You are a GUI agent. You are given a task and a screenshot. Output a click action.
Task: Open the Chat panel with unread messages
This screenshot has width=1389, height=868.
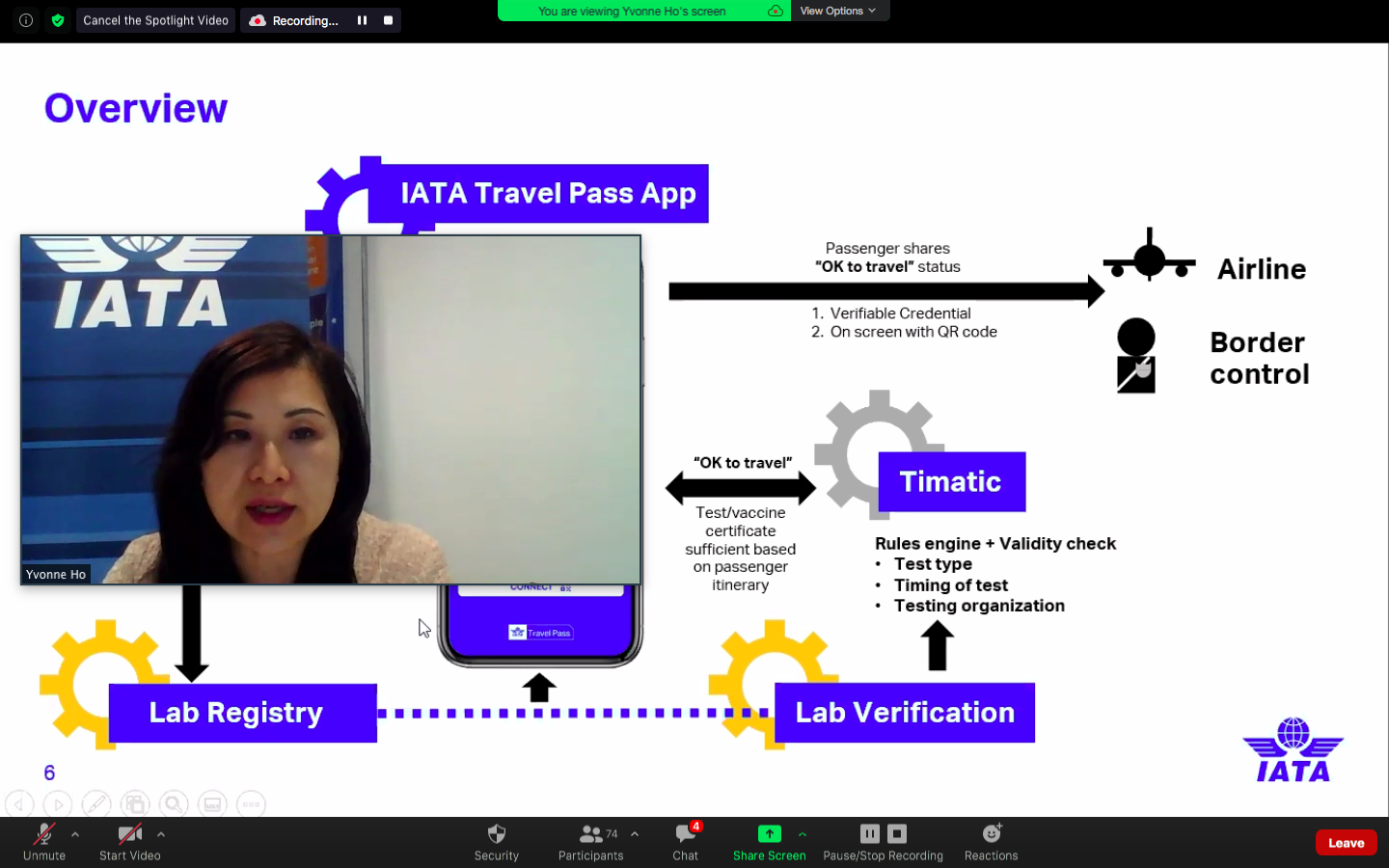pyautogui.click(x=686, y=841)
